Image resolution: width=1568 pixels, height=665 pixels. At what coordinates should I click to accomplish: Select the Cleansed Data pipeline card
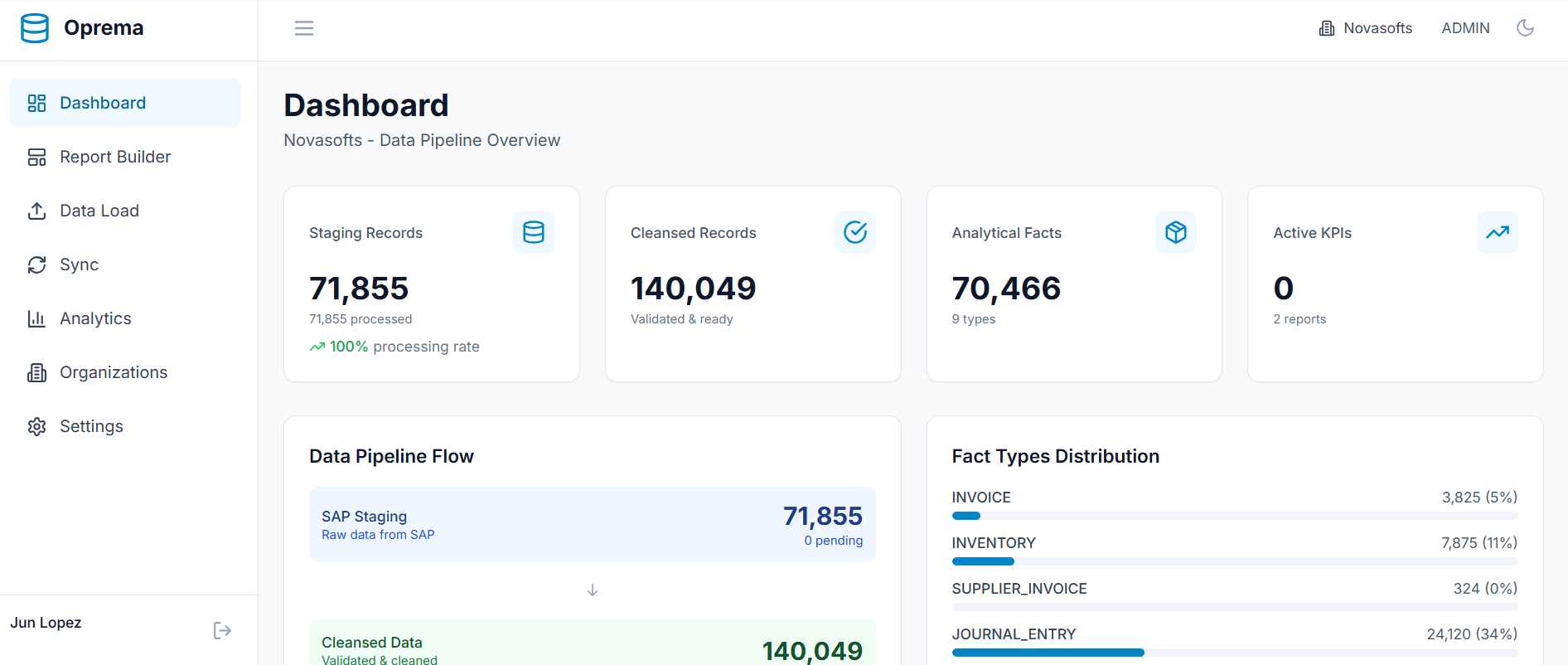(593, 643)
